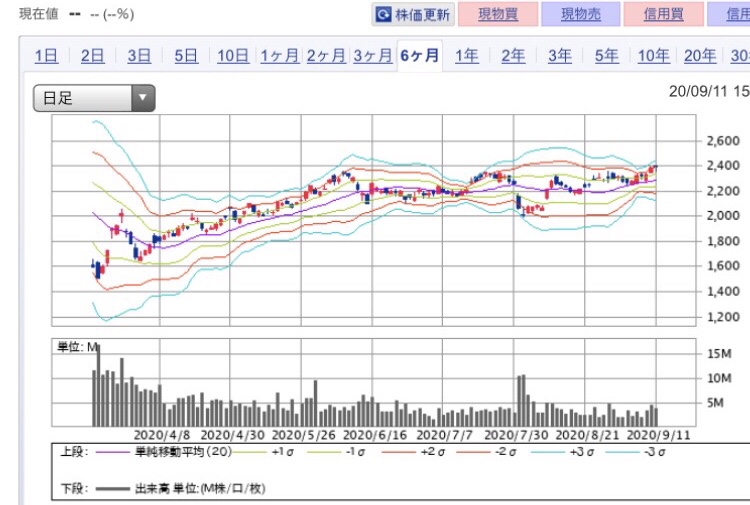Click the -3σ legend entry
Image resolution: width=750 pixels, height=505 pixels.
[655, 452]
